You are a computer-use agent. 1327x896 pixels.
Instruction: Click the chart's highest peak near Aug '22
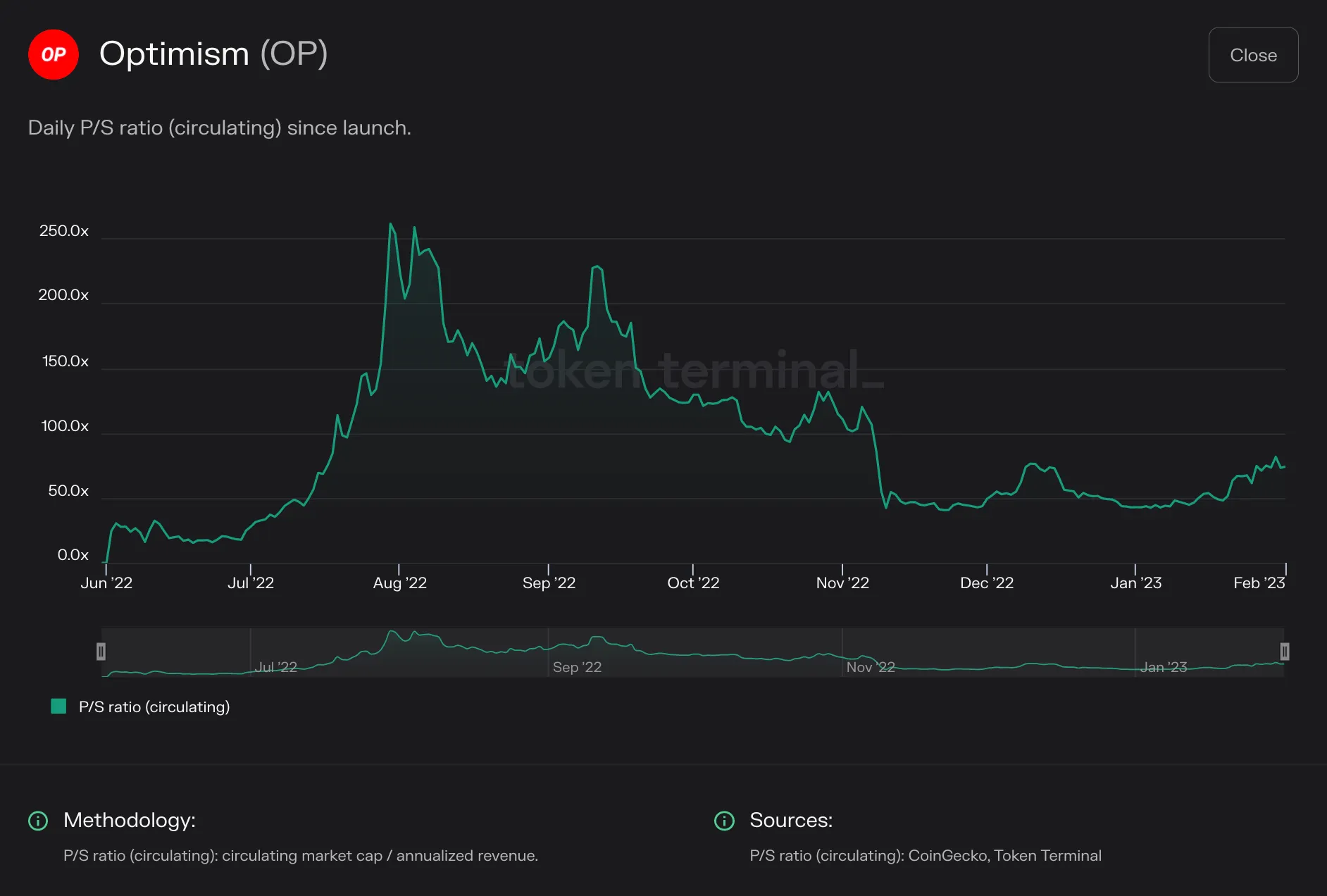(x=390, y=224)
